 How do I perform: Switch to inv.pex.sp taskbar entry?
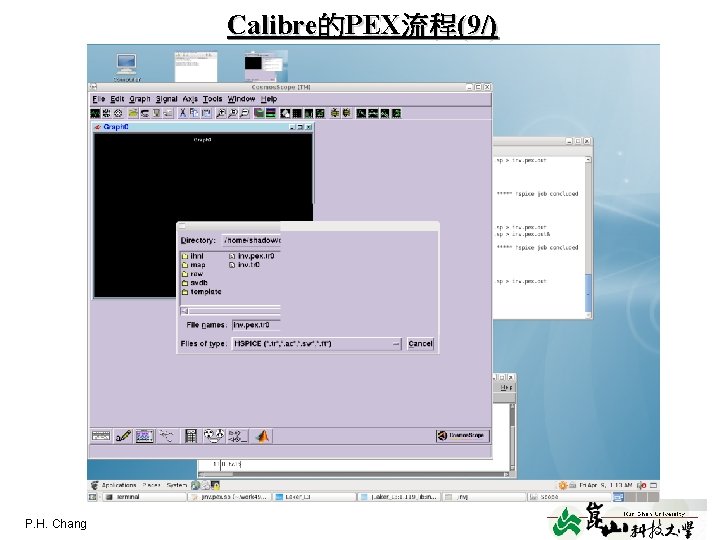(x=231, y=497)
